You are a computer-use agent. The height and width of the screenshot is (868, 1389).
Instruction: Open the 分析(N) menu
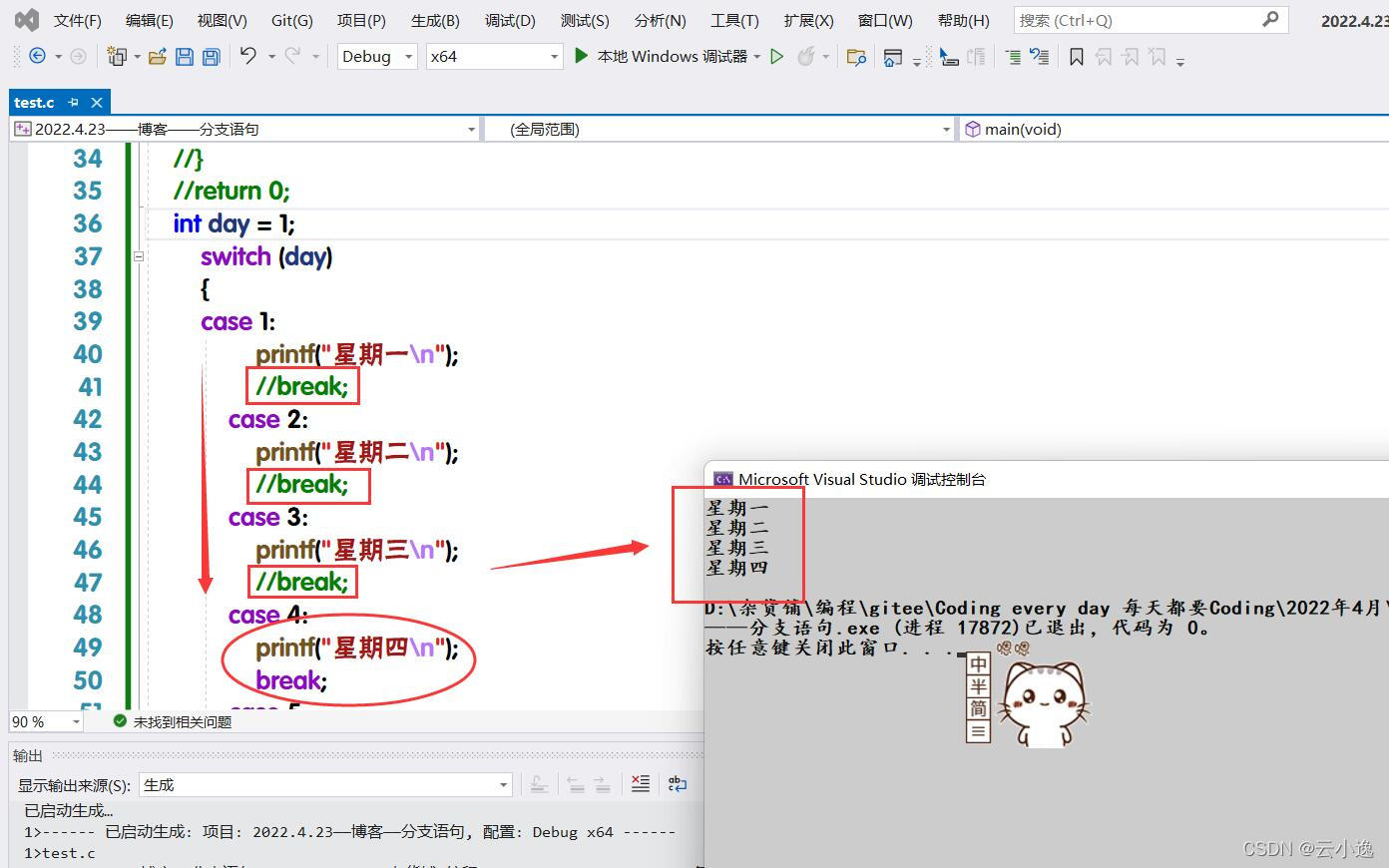(660, 20)
